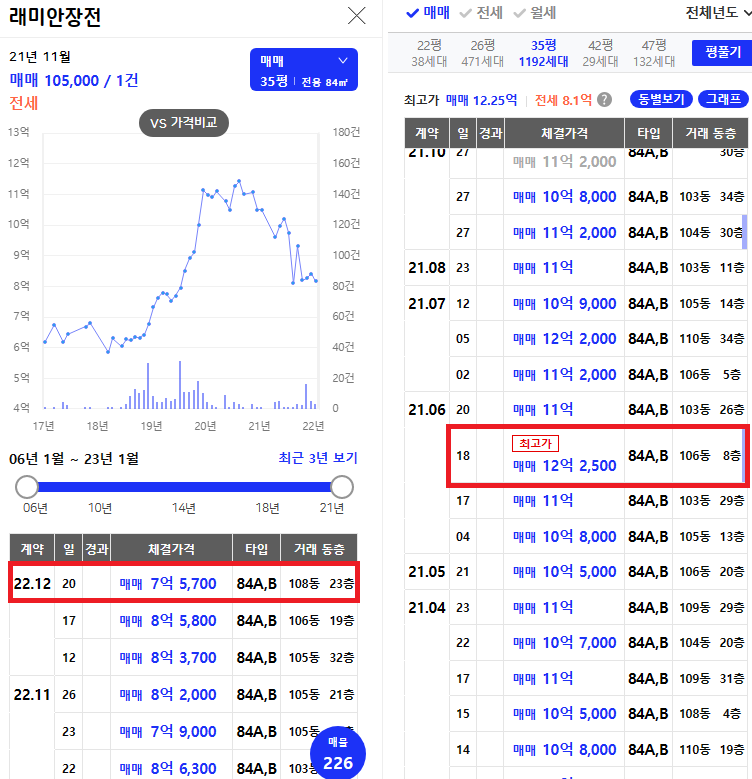Select the 42평 29세대 tab
Image resolution: width=752 pixels, height=779 pixels.
pyautogui.click(x=600, y=53)
